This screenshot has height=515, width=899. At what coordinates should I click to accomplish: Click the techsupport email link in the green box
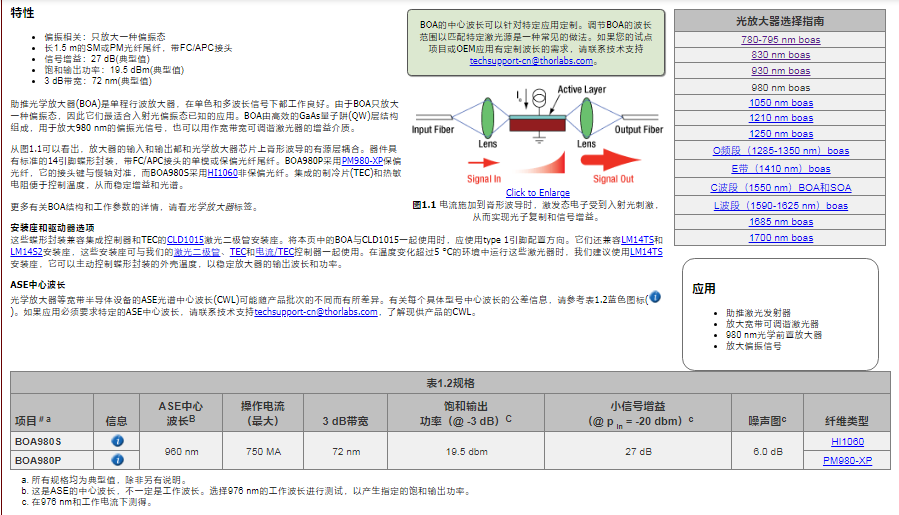(x=534, y=61)
